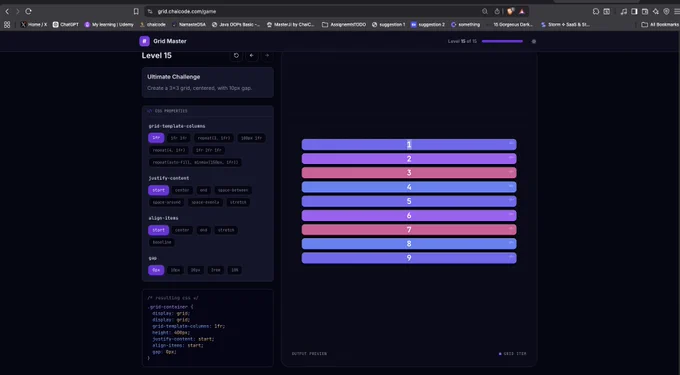This screenshot has width=680, height=375.
Task: Open site settings icon in address bar
Action: click(150, 11)
